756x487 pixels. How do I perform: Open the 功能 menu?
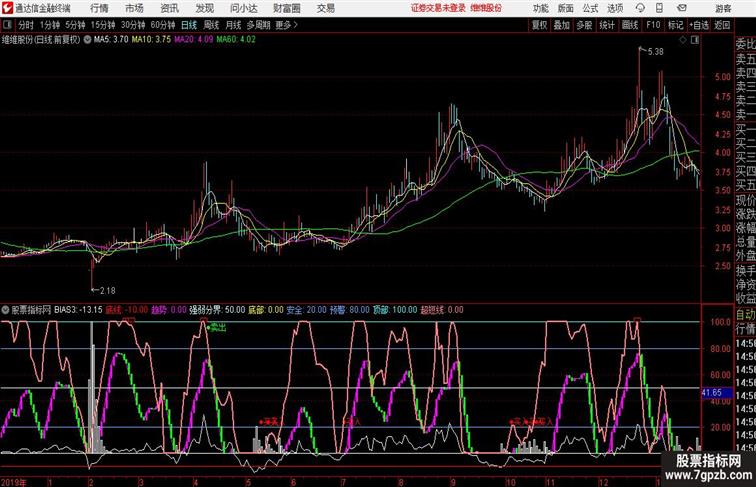(541, 8)
